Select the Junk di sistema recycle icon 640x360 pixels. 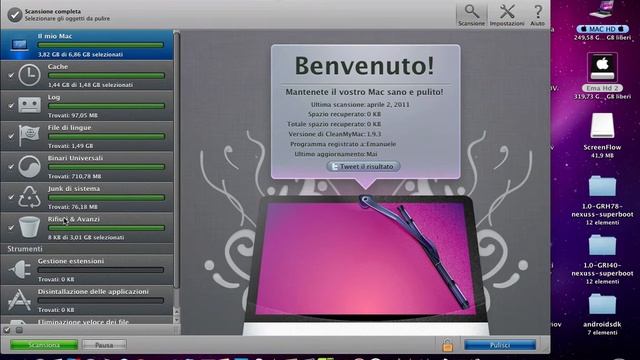pyautogui.click(x=29, y=197)
